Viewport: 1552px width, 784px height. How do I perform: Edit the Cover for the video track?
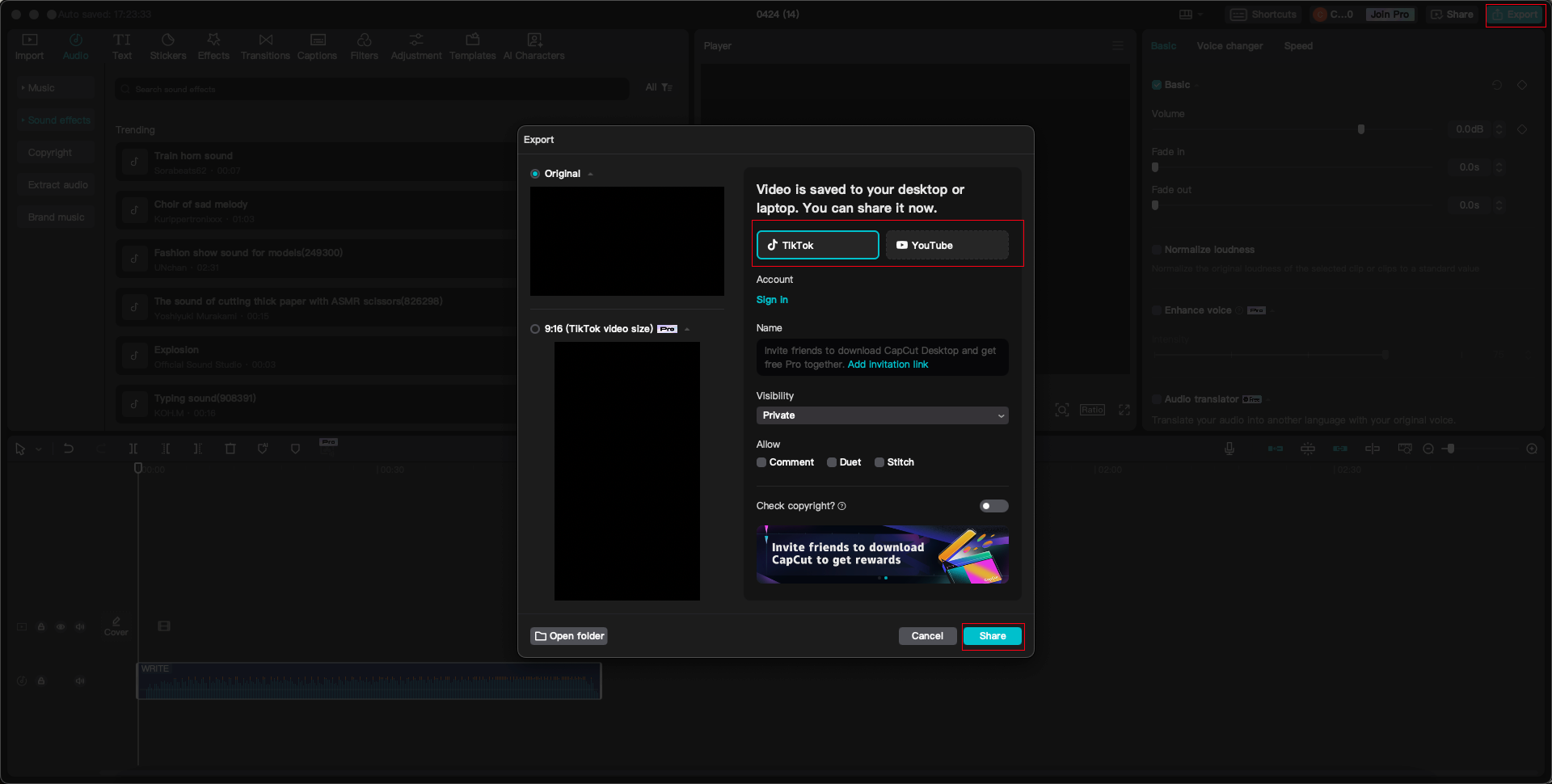[x=116, y=626]
